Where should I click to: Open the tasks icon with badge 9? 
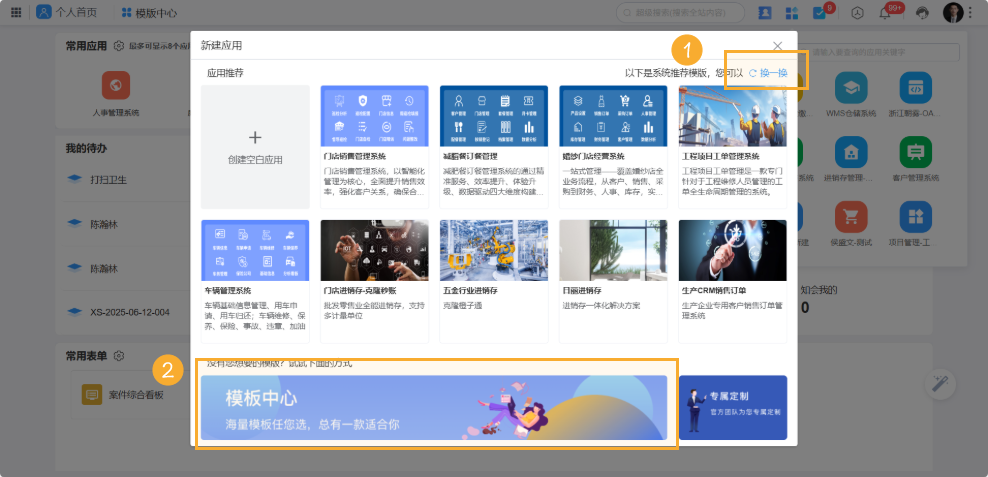pos(819,13)
